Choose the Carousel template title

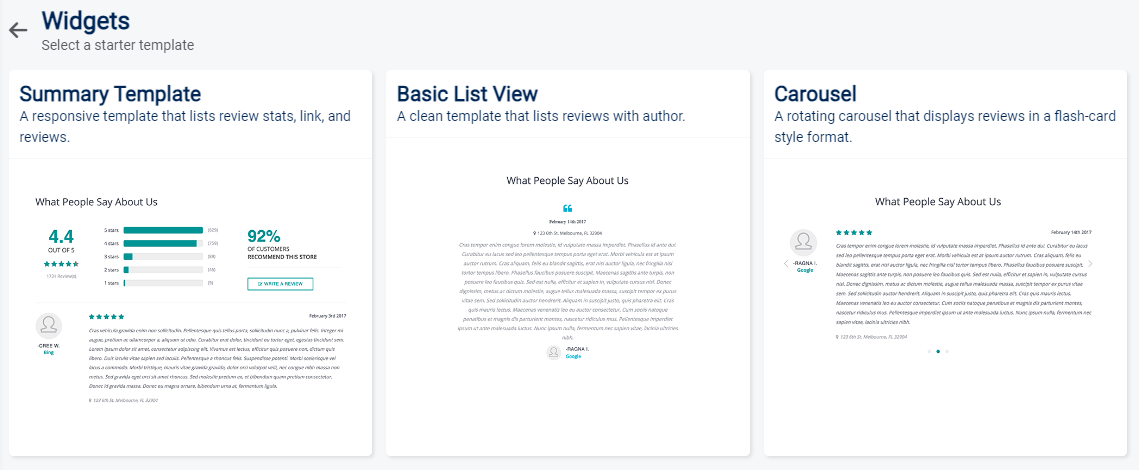815,94
